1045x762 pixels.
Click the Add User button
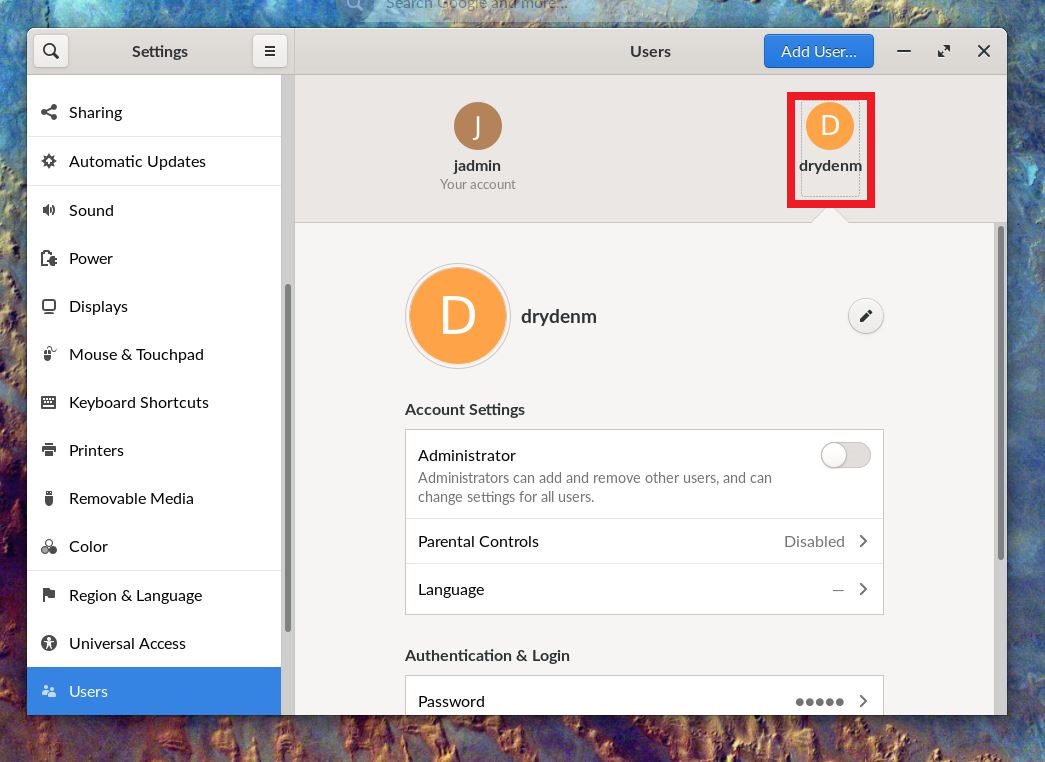click(x=818, y=51)
